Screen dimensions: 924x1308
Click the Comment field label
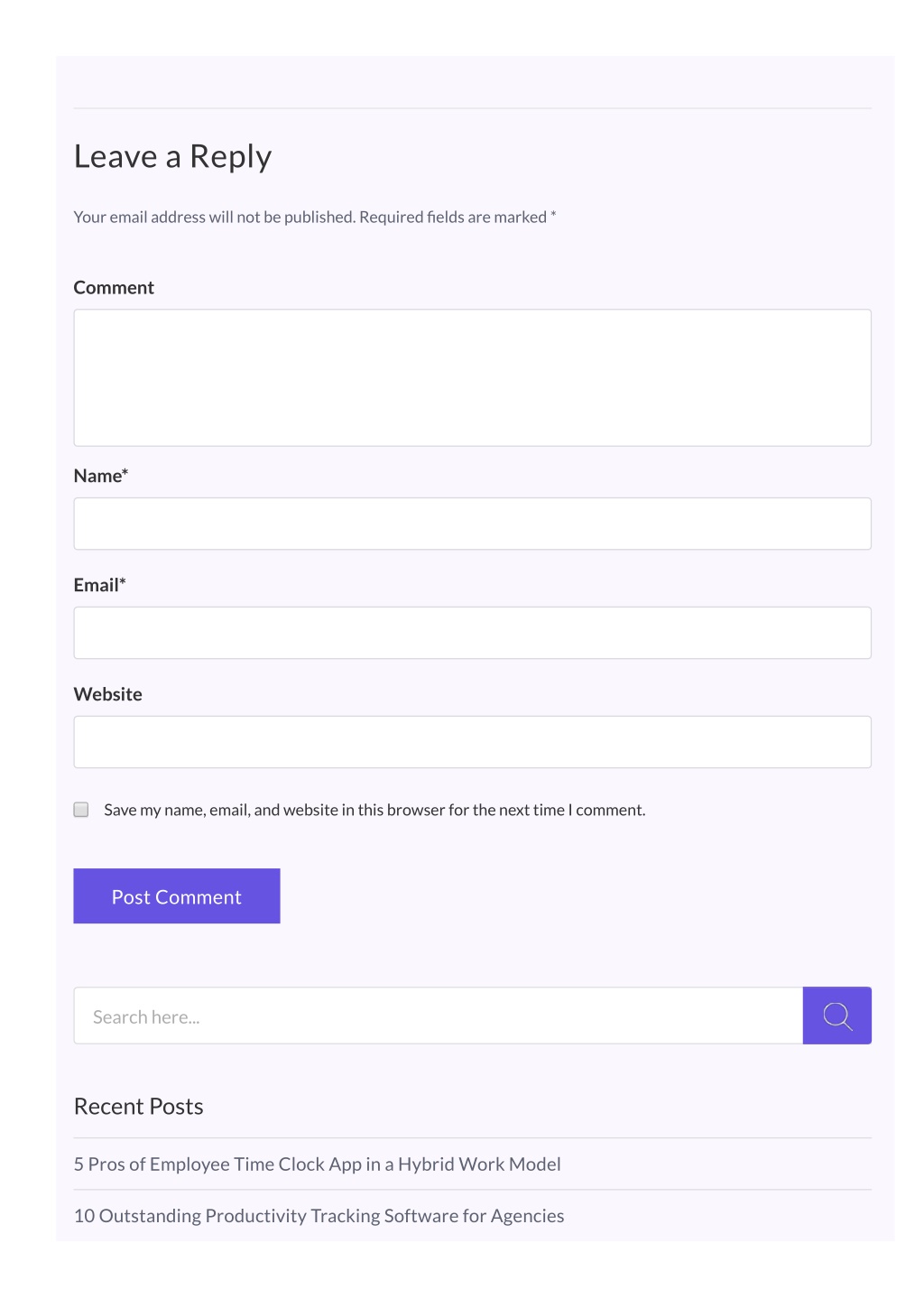tap(114, 287)
